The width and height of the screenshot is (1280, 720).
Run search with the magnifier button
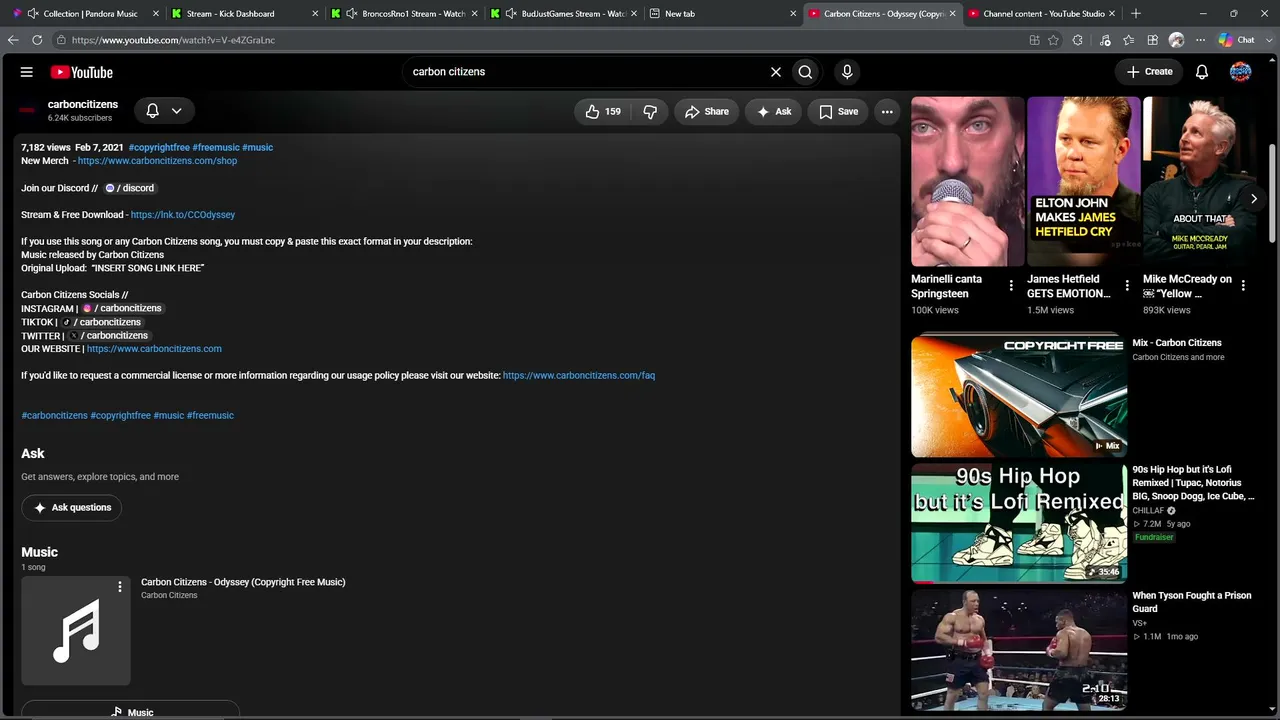[805, 72]
